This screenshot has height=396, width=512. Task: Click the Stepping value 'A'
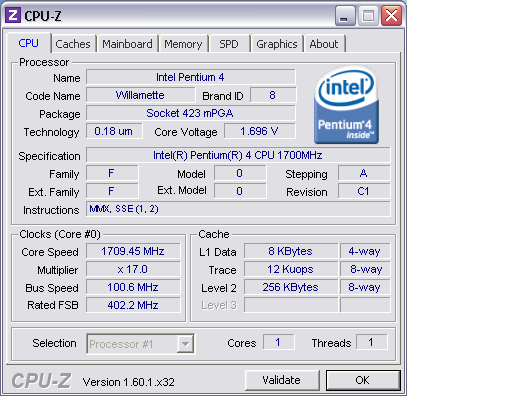point(364,173)
